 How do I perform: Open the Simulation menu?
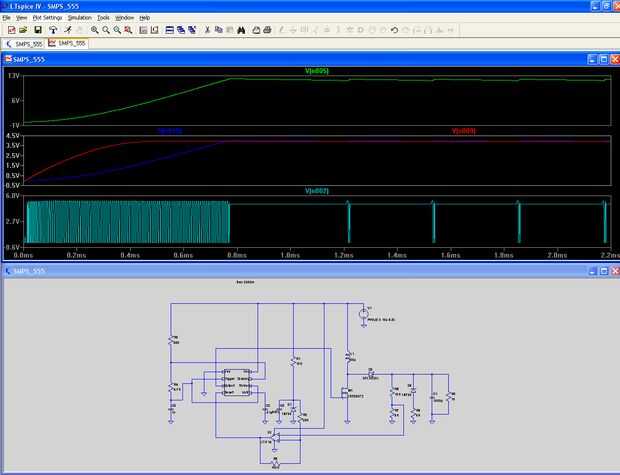tap(79, 18)
